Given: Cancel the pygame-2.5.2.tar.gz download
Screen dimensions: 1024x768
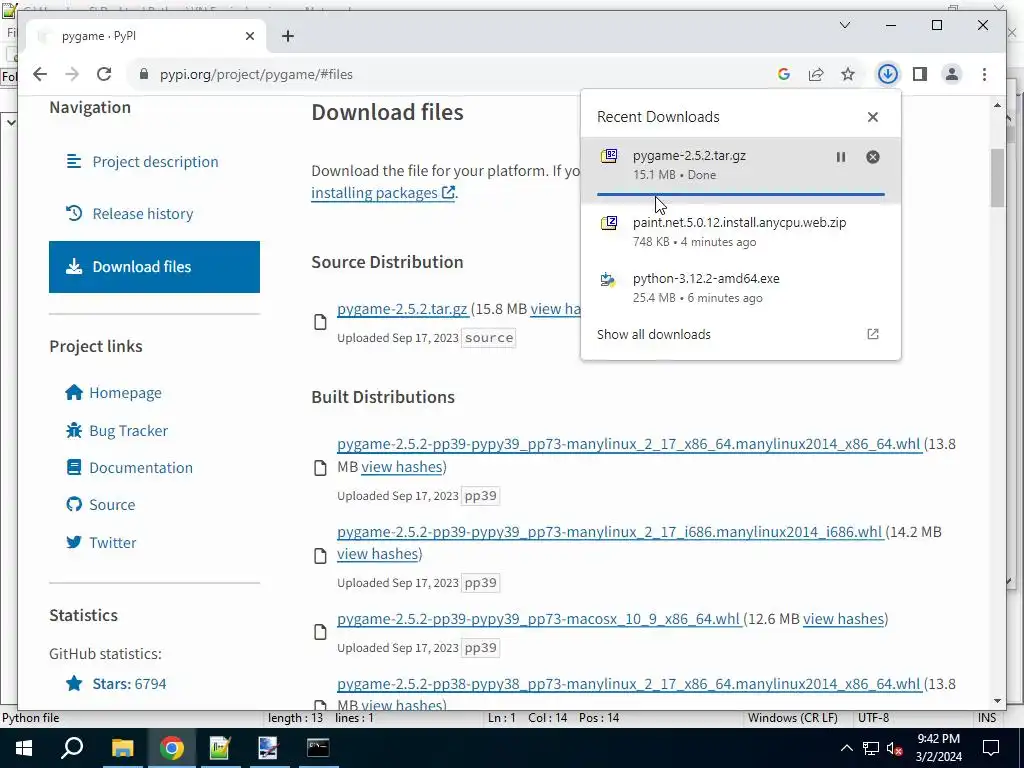Looking at the screenshot, I should (872, 157).
